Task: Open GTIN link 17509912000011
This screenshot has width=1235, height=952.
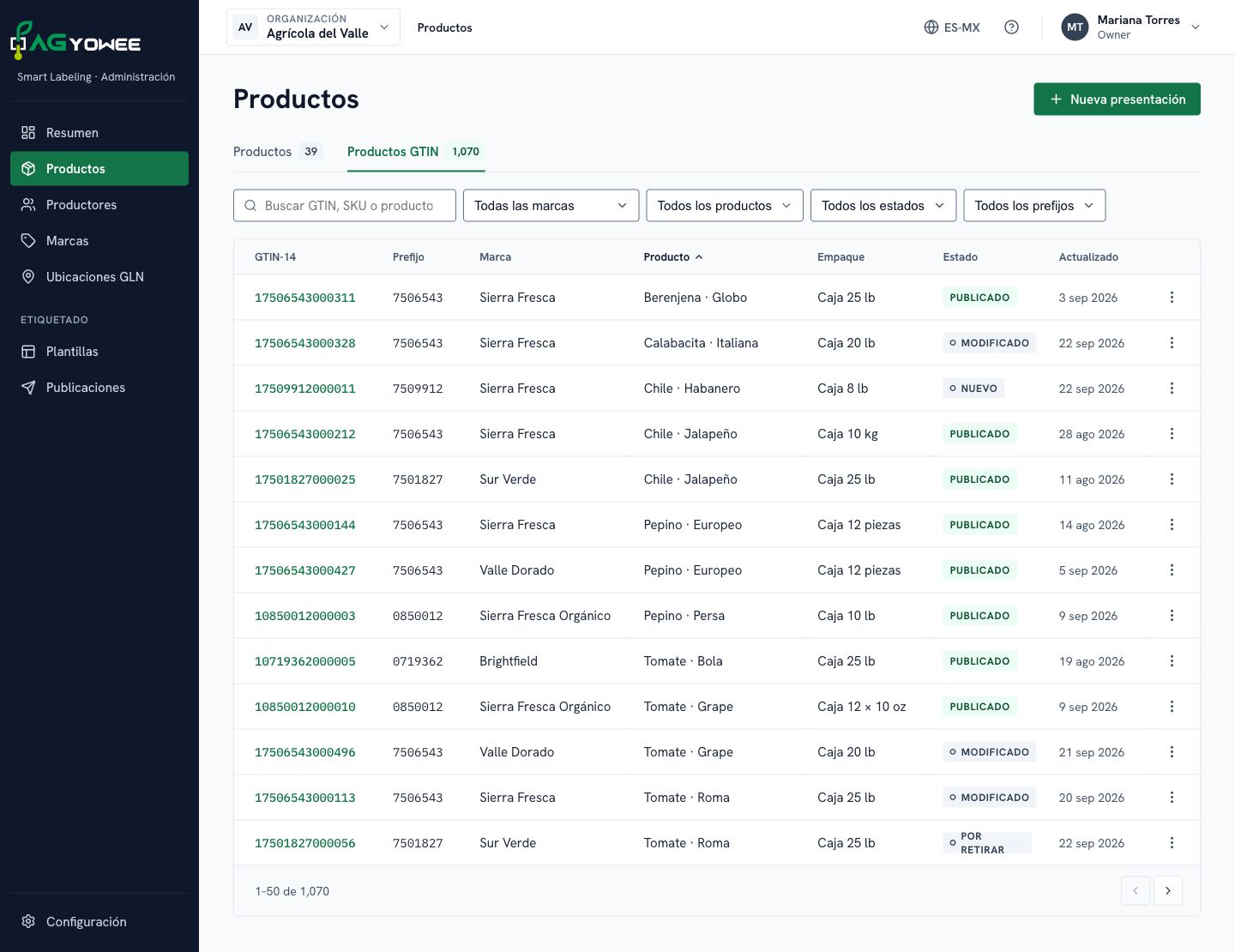Action: tap(305, 389)
